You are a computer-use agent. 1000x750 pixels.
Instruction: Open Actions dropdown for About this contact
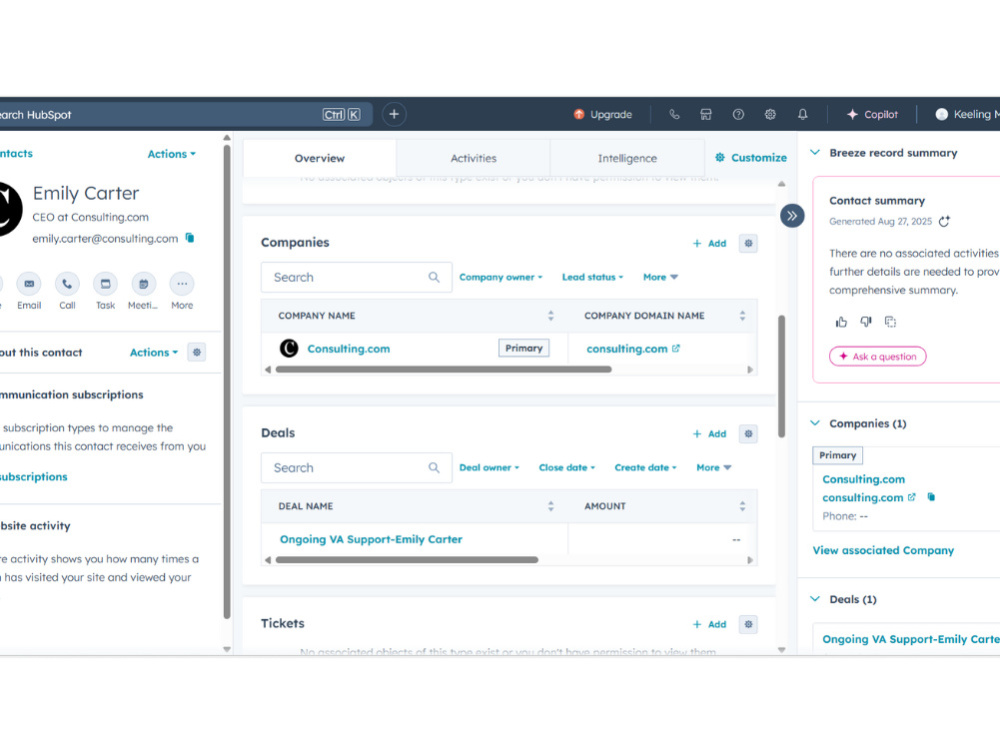(x=154, y=352)
